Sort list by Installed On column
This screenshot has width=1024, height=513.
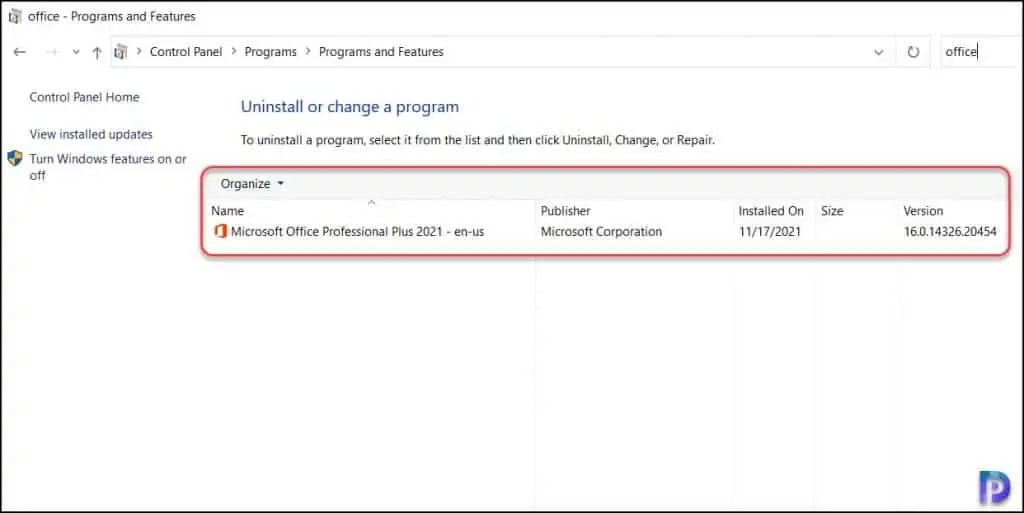(x=771, y=211)
